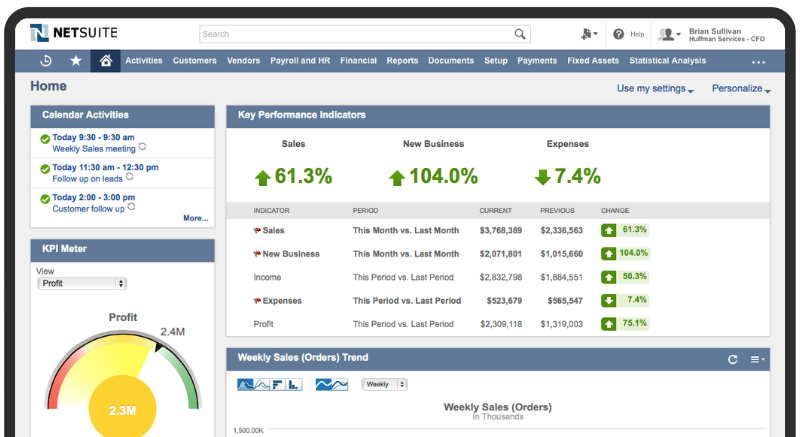Open the Documents menu
The image size is (800, 437).
451,61
